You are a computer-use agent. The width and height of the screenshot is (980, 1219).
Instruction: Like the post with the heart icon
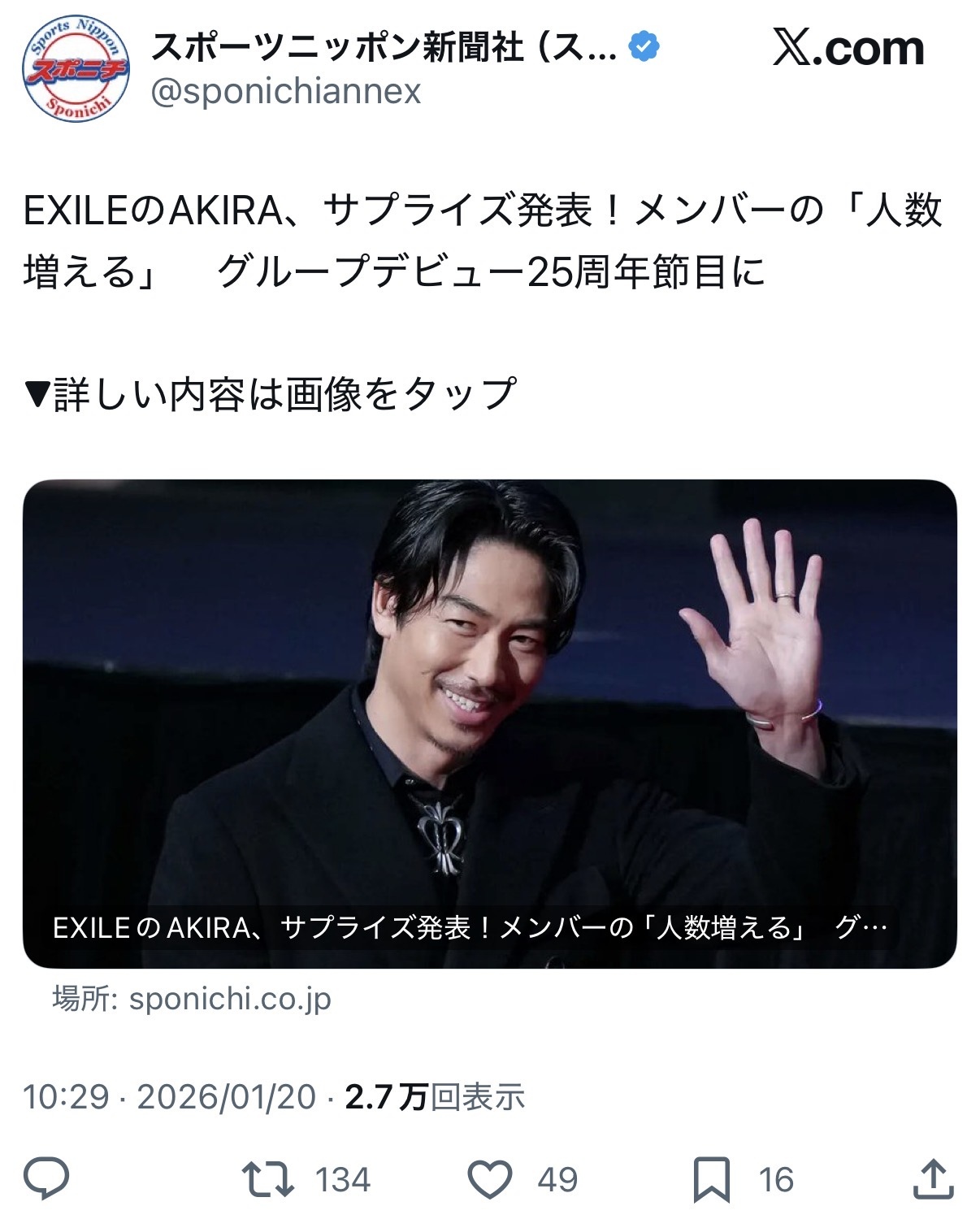(x=490, y=1180)
